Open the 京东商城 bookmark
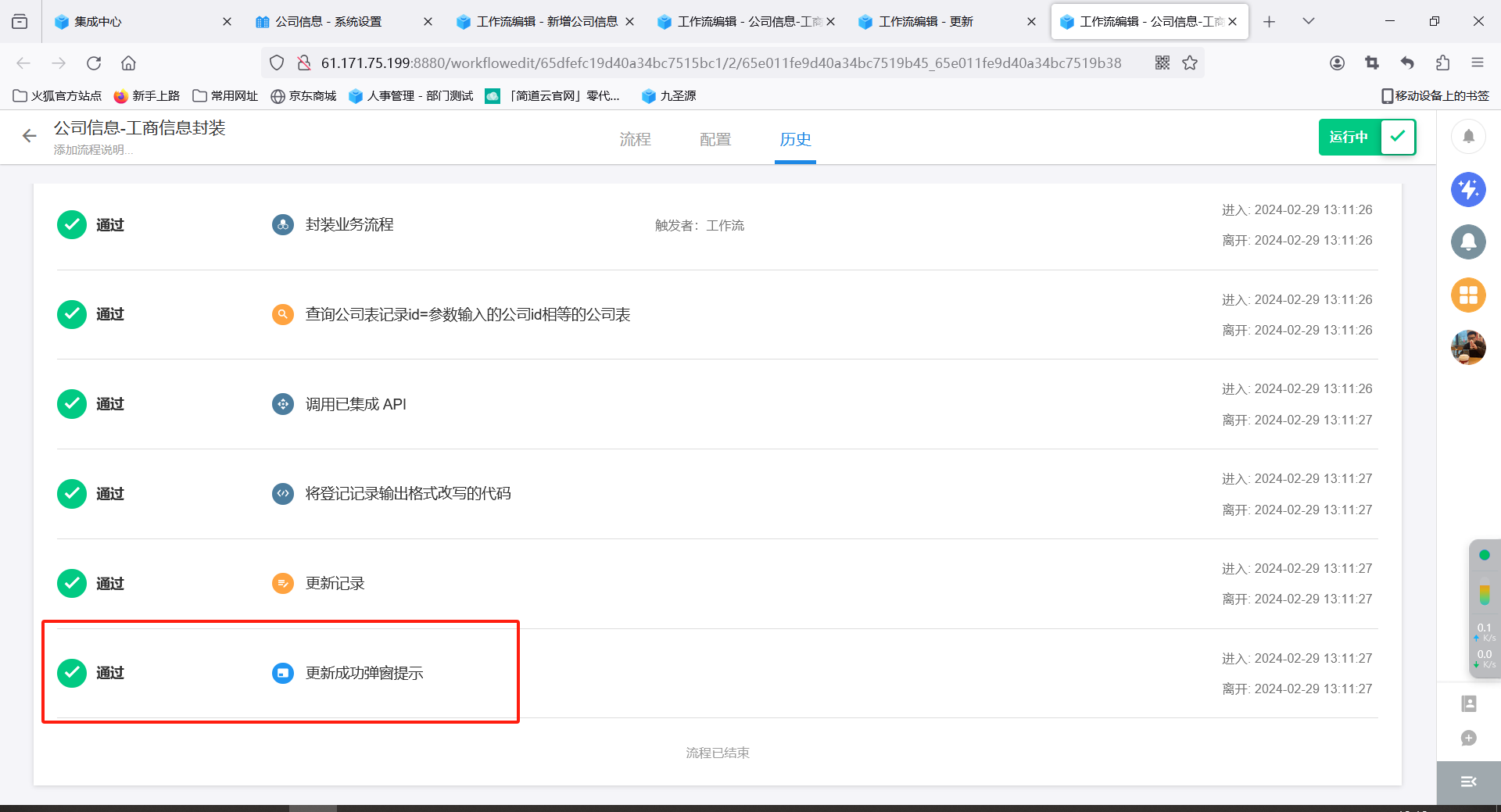This screenshot has height=812, width=1501. click(x=303, y=96)
